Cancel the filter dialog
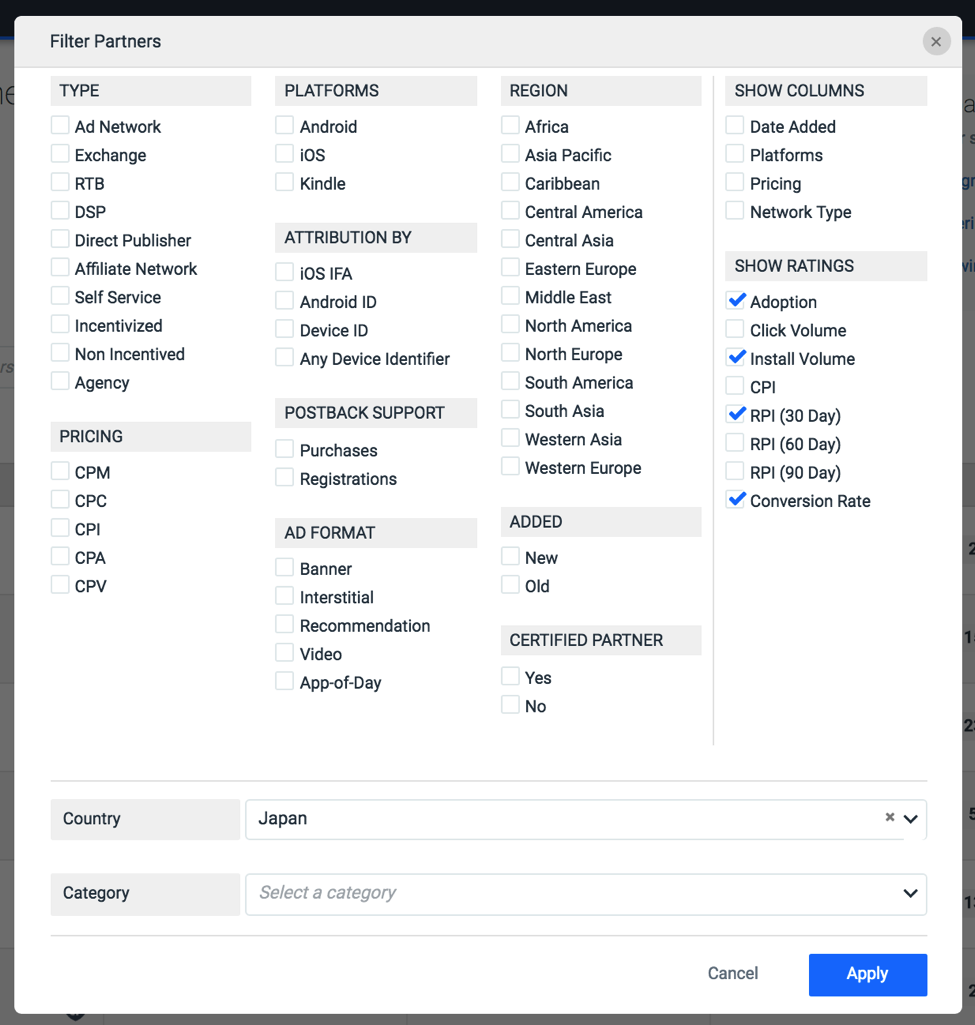 point(733,974)
